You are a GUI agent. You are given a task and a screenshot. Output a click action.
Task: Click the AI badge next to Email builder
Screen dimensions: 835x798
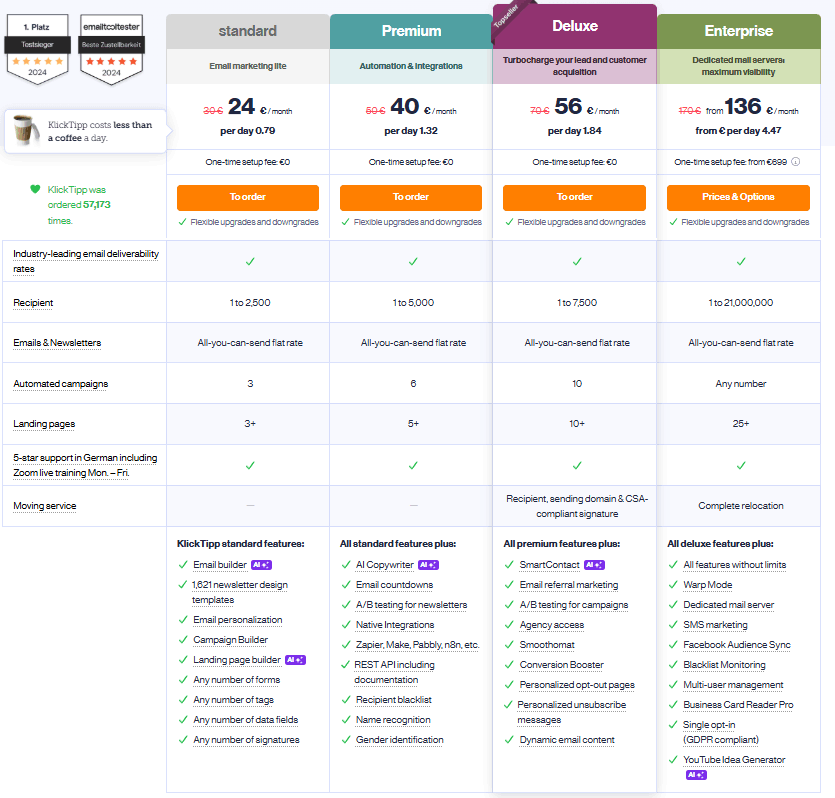[x=261, y=565]
